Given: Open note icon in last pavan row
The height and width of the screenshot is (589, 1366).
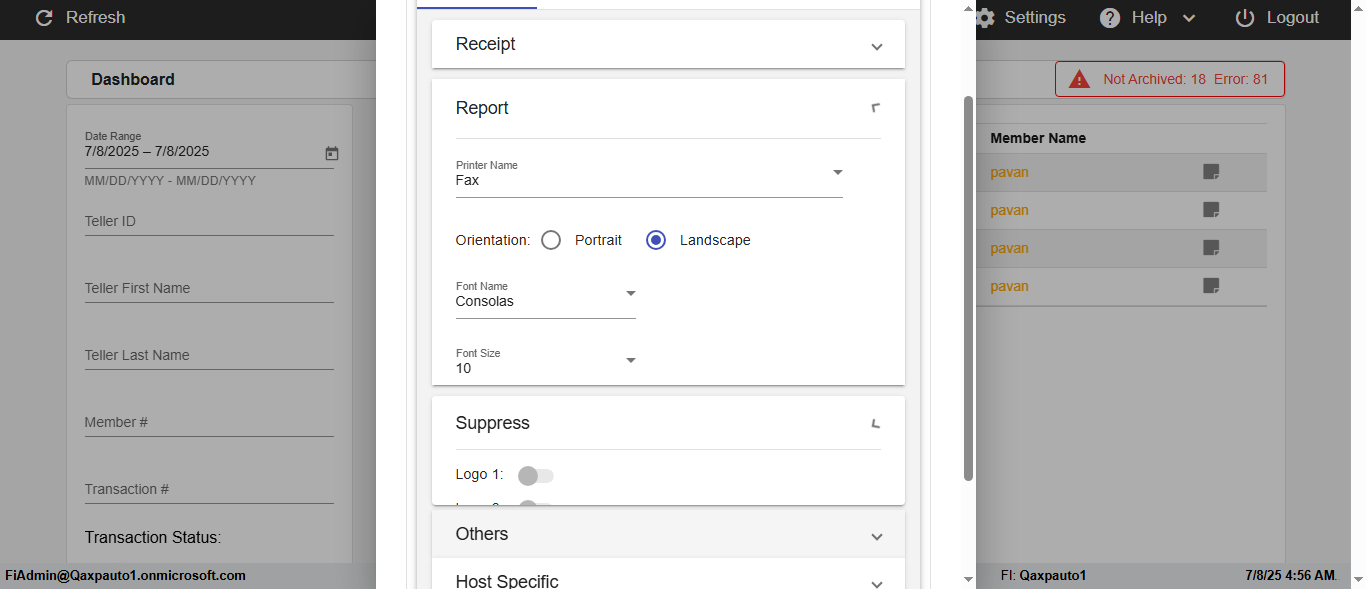Looking at the screenshot, I should [x=1211, y=286].
